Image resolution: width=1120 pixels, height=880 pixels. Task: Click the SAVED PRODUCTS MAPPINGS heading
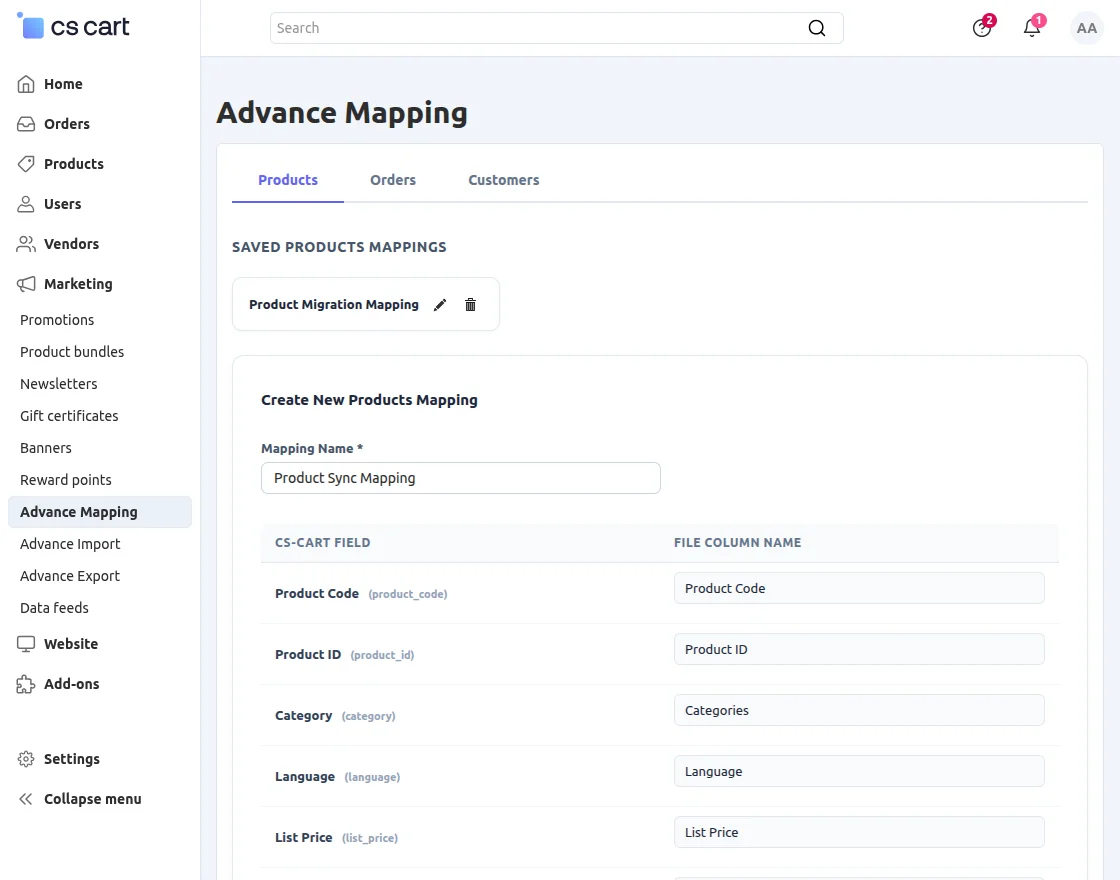[x=339, y=247]
